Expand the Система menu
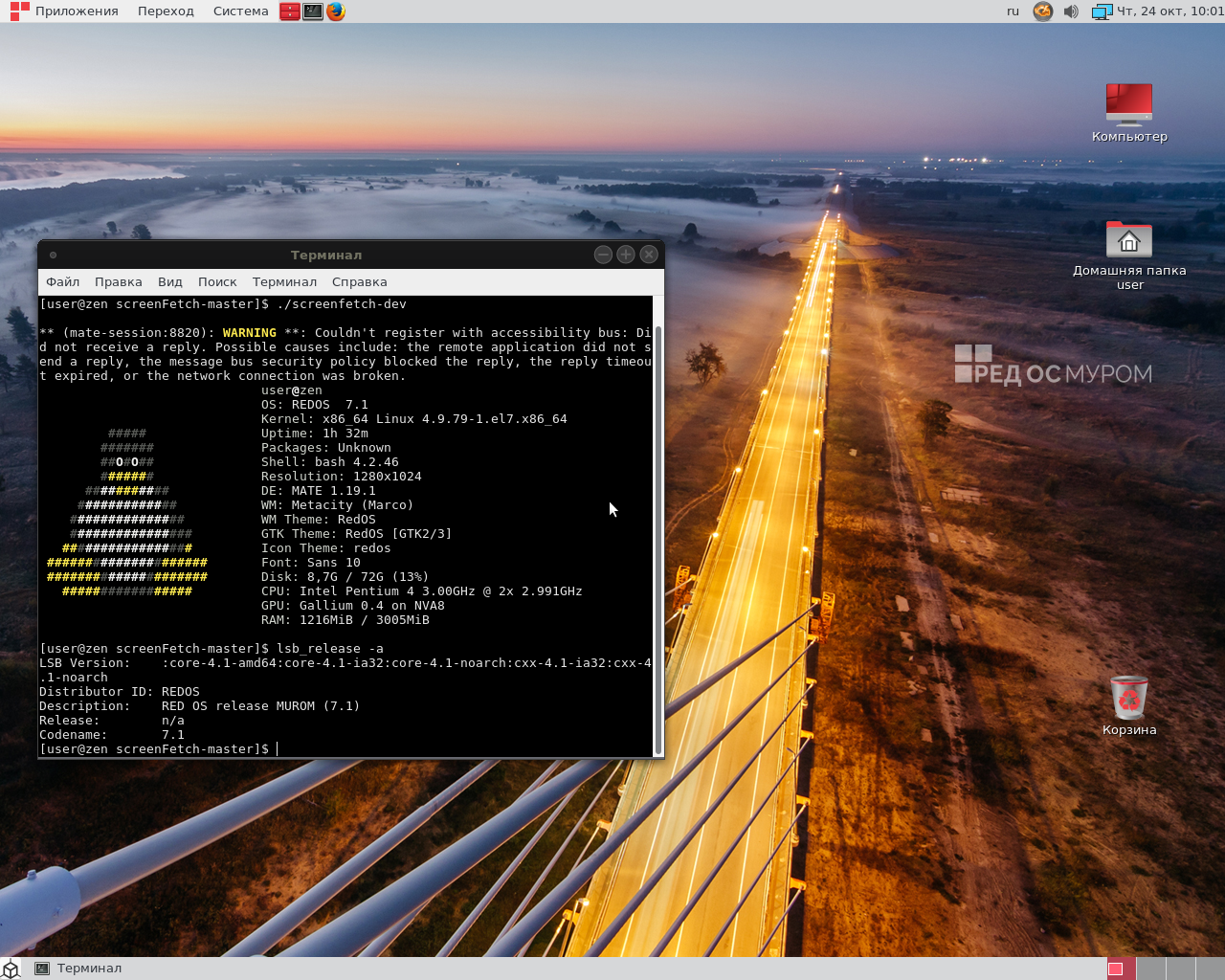The image size is (1225, 980). pos(240,11)
